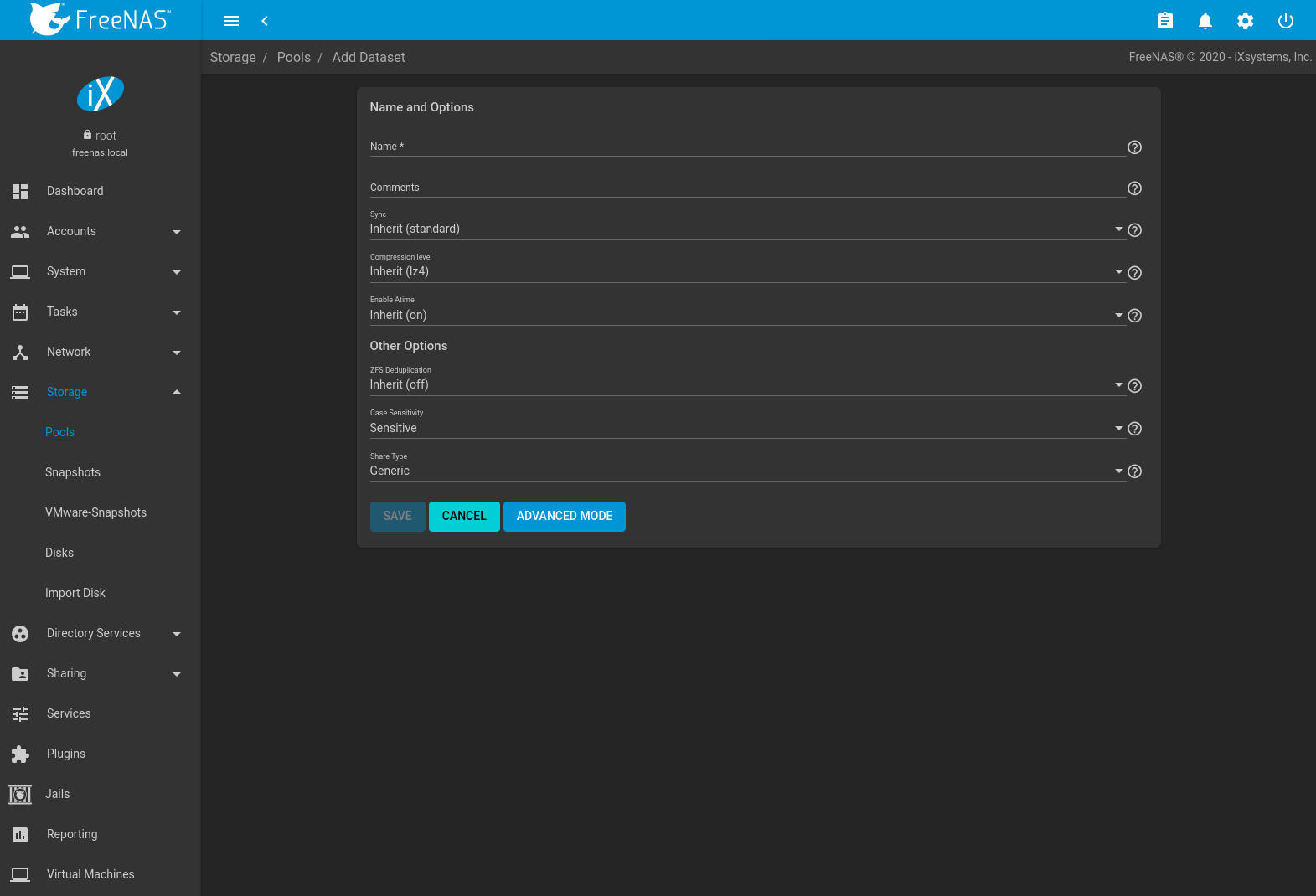Open the Case Sensitivity dropdown

pos(746,429)
